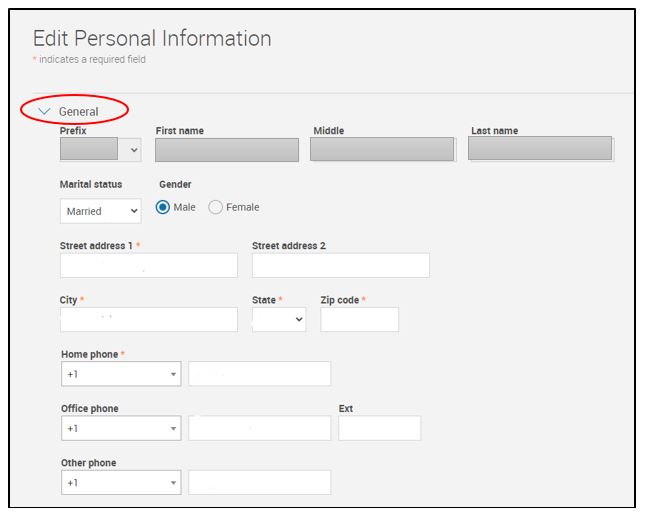Open the State dropdown

(x=279, y=319)
